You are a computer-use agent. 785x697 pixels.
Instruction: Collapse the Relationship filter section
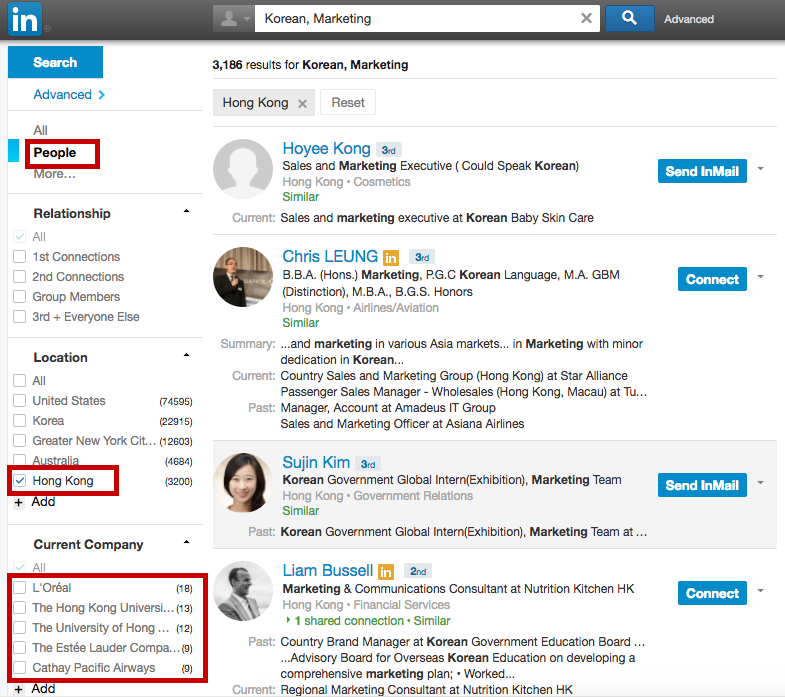(186, 211)
